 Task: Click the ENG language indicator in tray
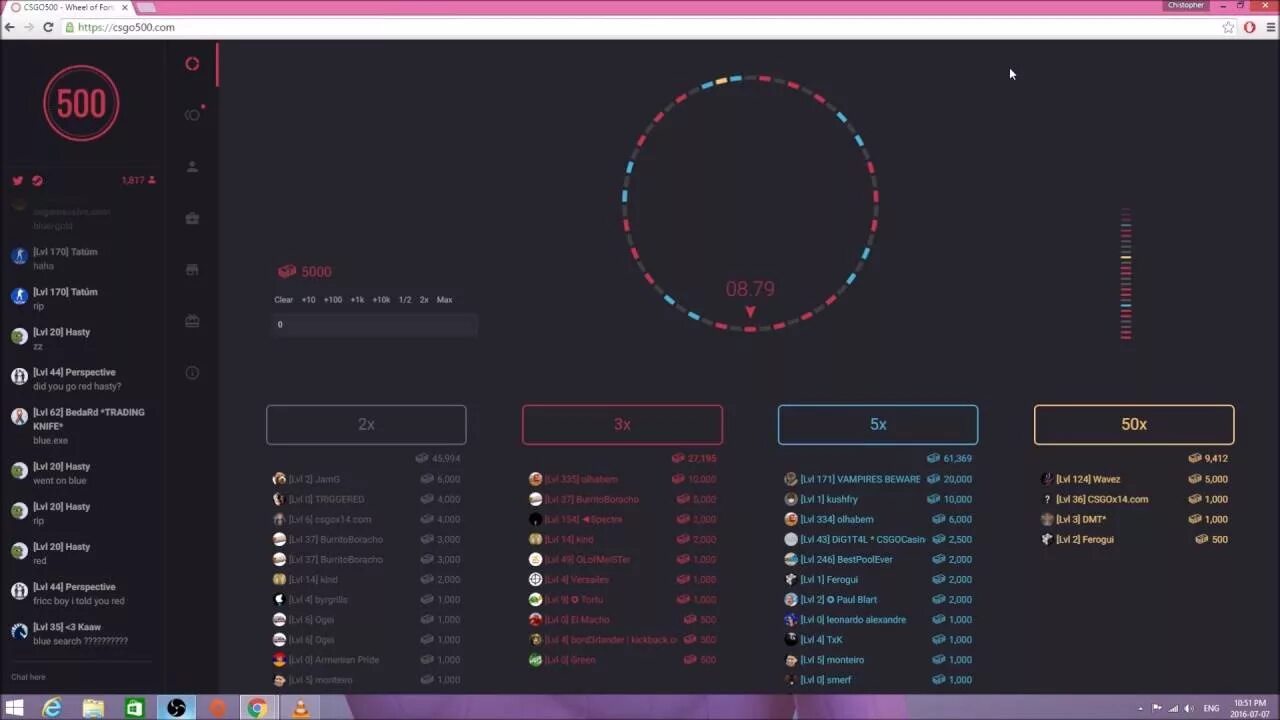1211,708
